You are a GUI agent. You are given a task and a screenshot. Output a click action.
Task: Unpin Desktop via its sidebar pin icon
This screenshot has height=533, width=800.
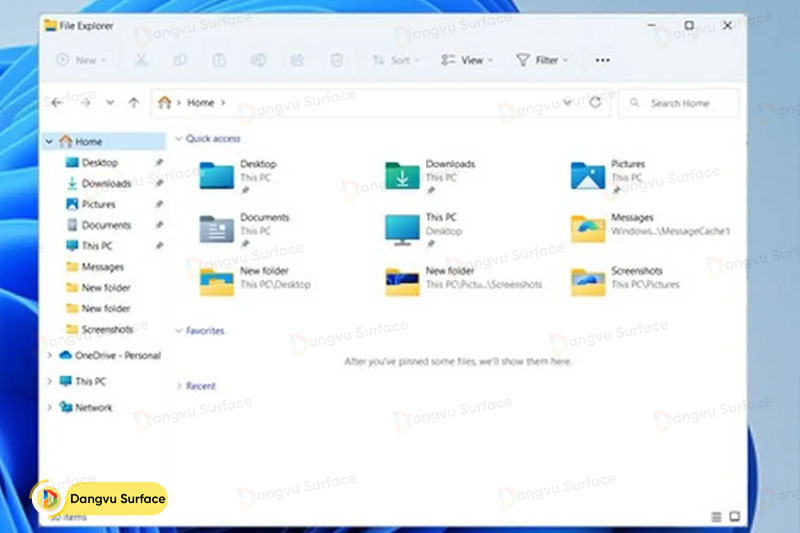pos(159,163)
